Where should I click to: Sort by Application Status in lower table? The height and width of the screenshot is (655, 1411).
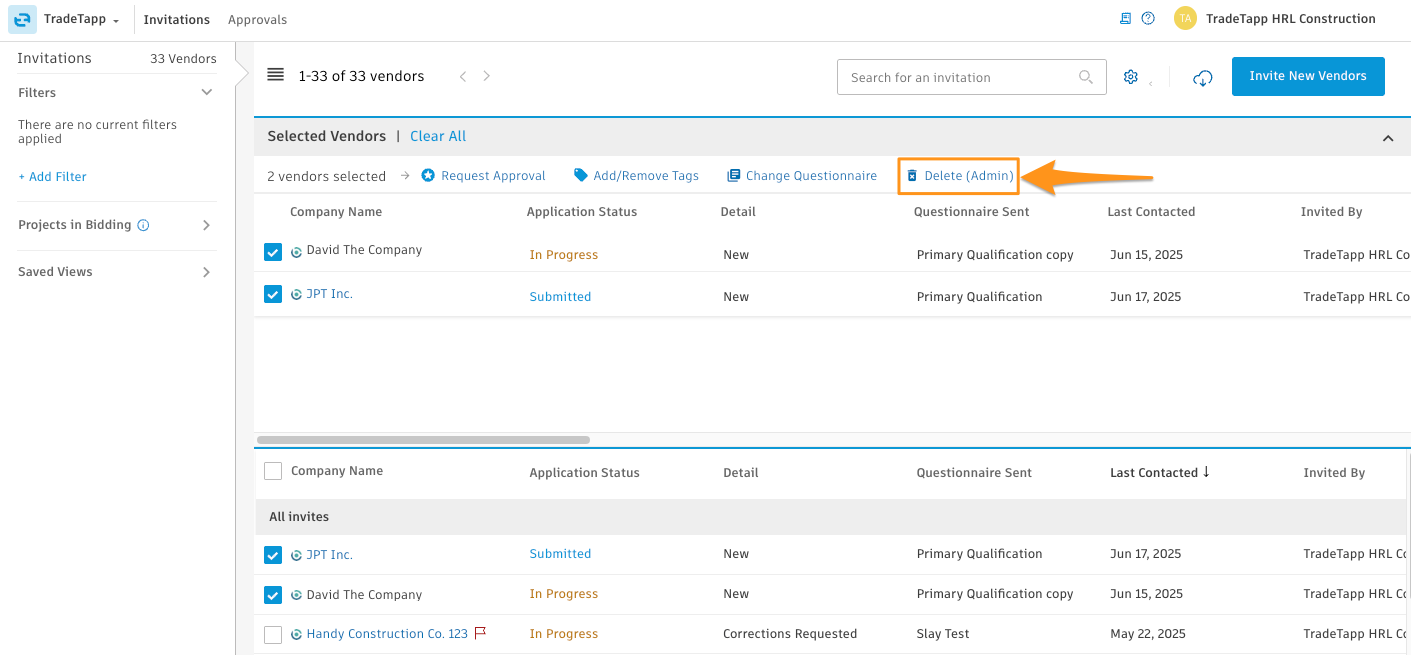[x=584, y=473]
